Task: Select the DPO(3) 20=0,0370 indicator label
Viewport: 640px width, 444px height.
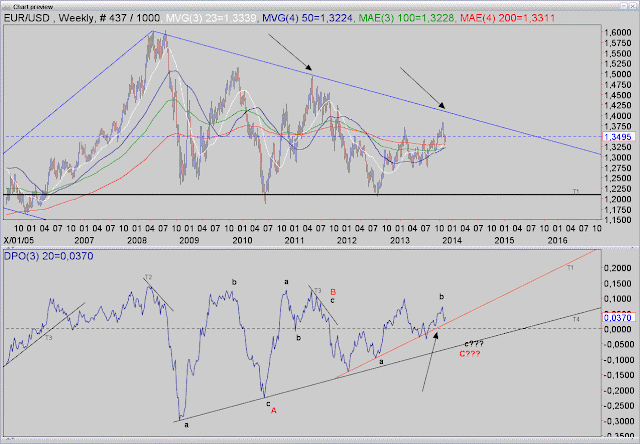Action: point(49,256)
